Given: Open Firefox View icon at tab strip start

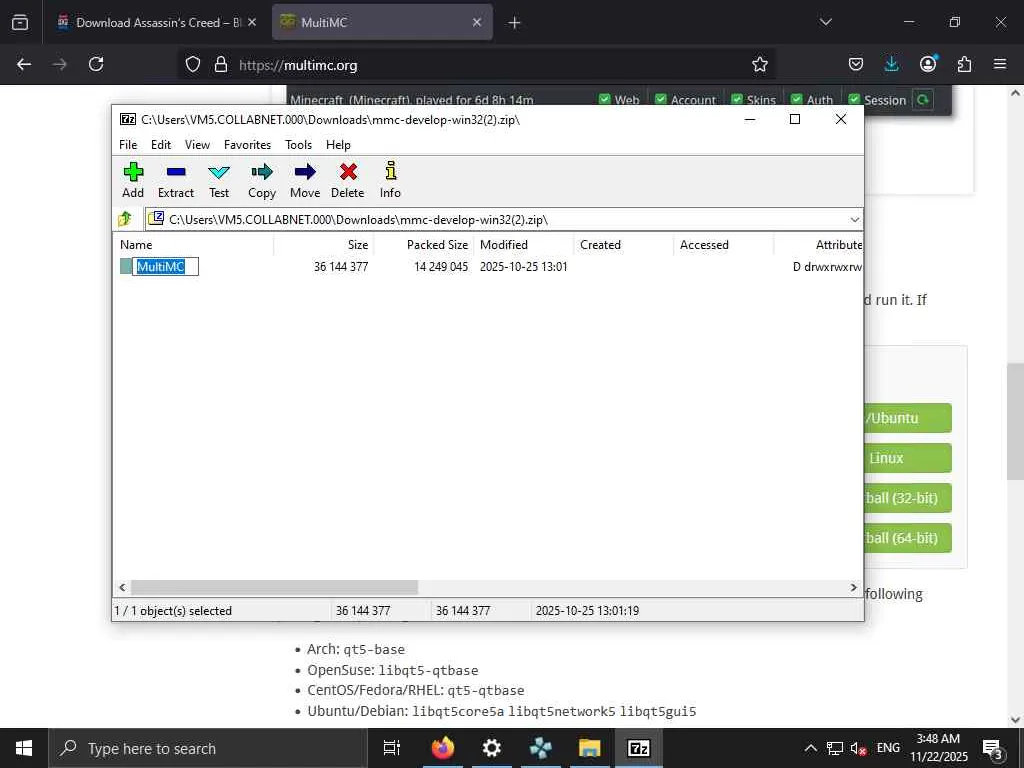Looking at the screenshot, I should point(20,22).
